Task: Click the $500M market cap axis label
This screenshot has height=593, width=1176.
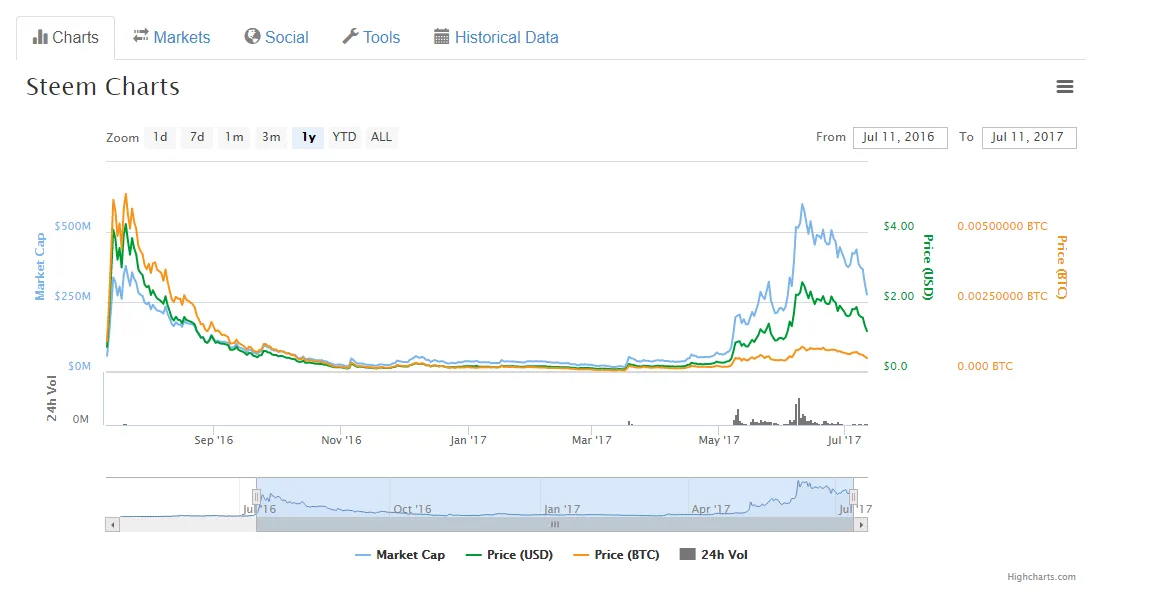Action: pyautogui.click(x=73, y=226)
